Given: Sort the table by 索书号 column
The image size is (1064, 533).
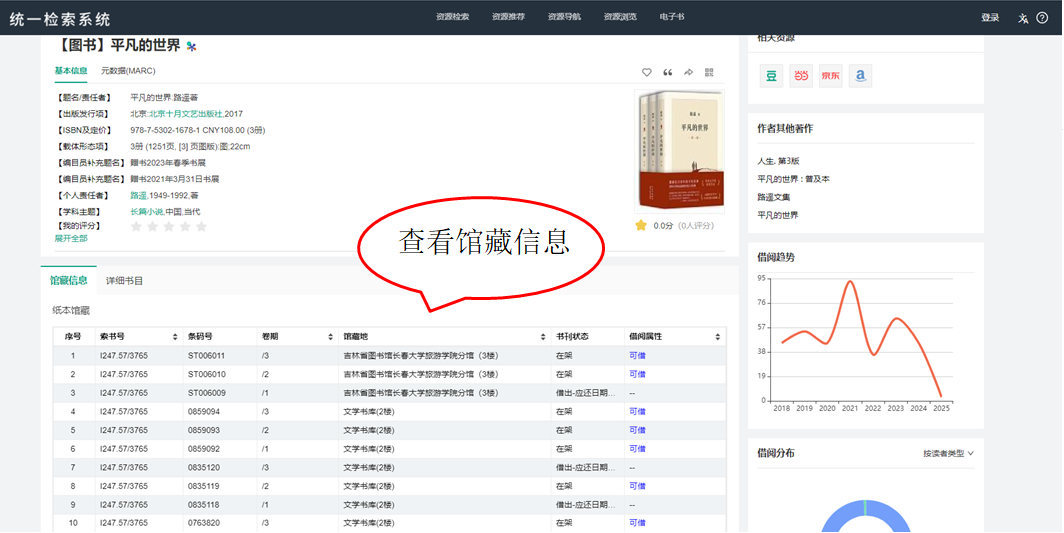Looking at the screenshot, I should pos(174,337).
